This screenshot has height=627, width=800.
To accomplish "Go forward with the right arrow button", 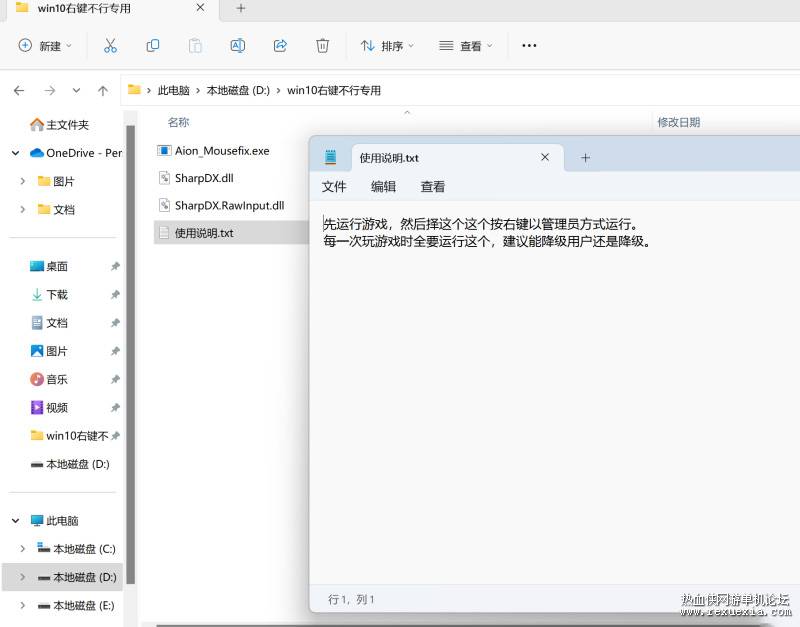I will coord(49,90).
